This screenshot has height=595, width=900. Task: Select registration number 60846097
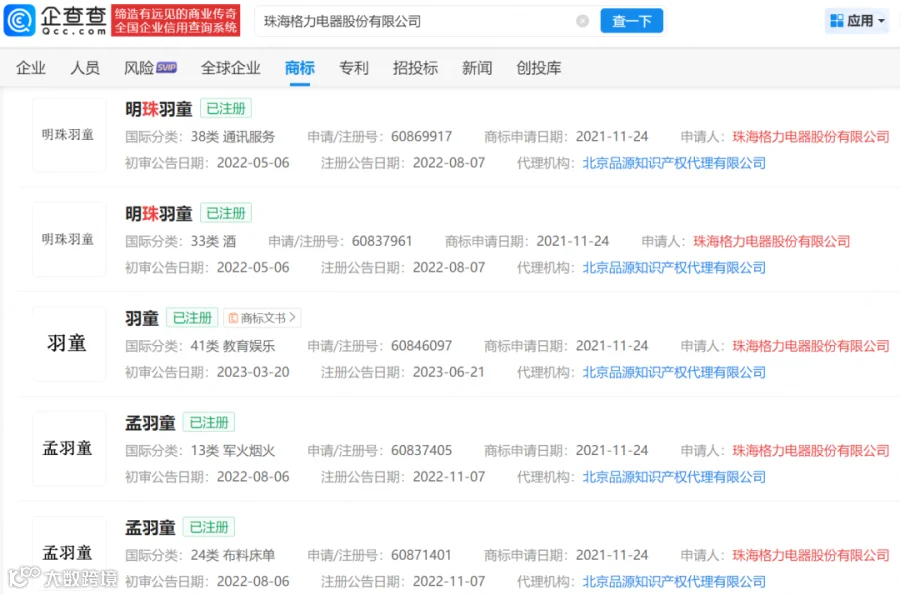pyautogui.click(x=421, y=346)
